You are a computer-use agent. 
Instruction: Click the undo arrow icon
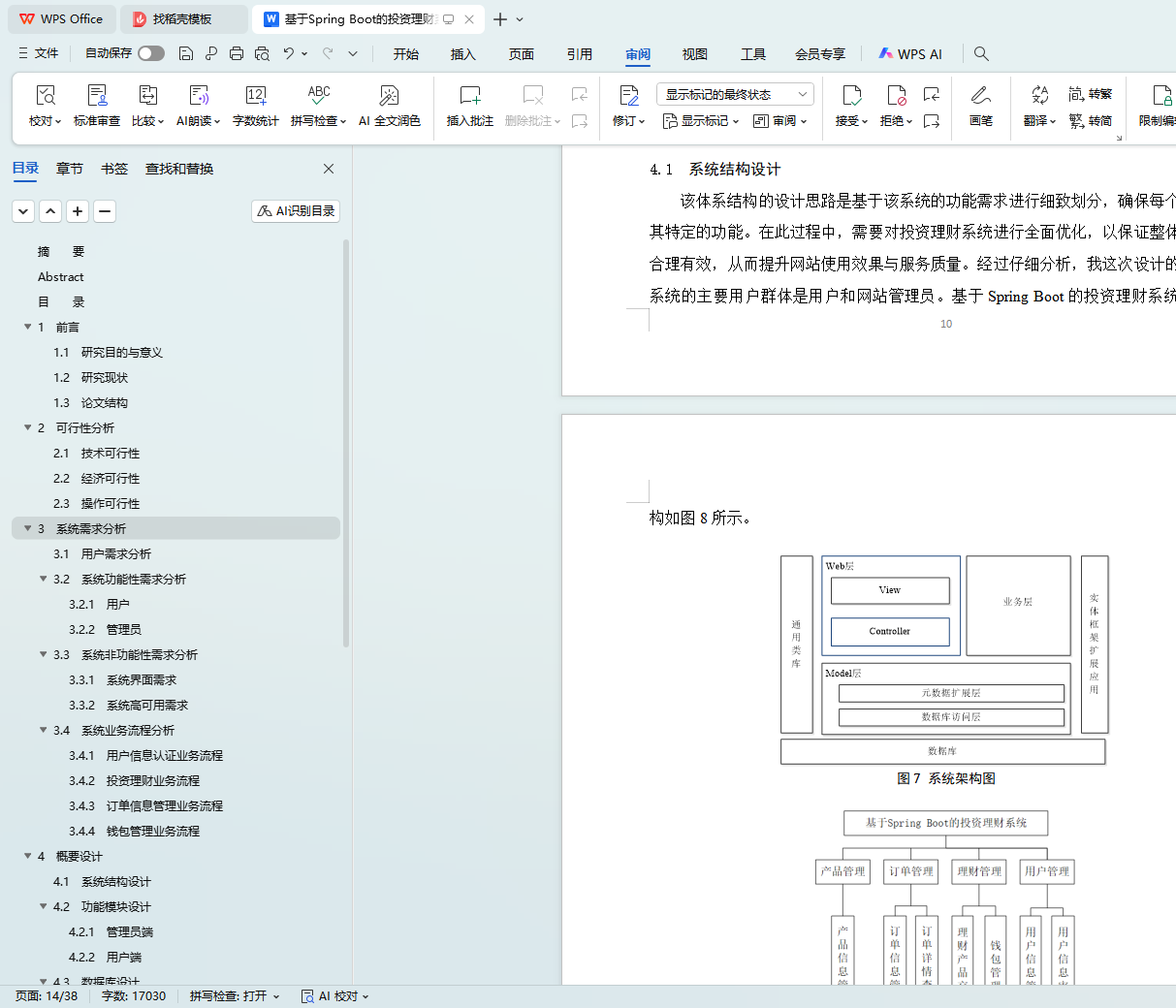pyautogui.click(x=289, y=53)
